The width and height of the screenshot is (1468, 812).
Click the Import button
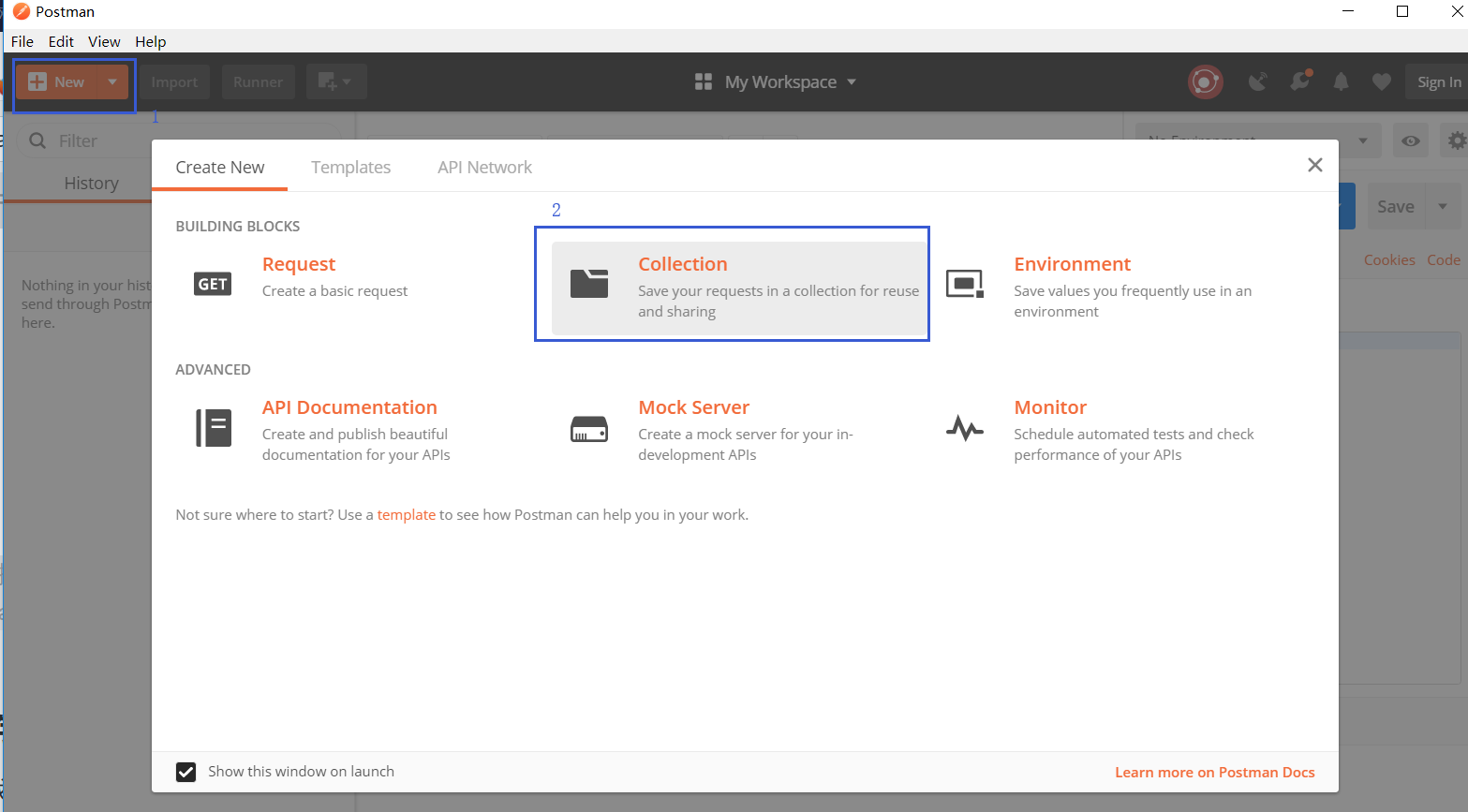[x=174, y=82]
